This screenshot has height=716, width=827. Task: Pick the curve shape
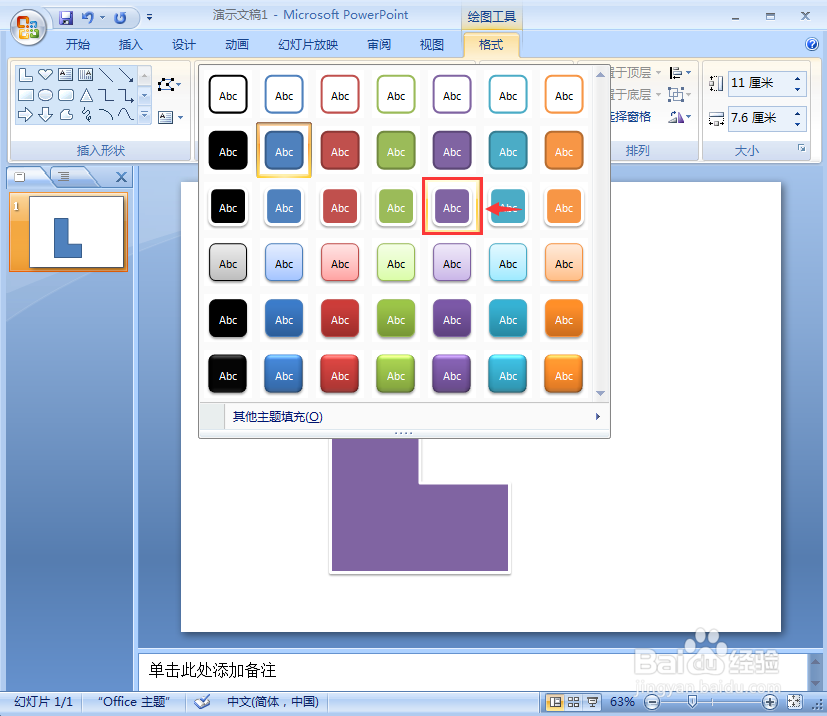[126, 114]
